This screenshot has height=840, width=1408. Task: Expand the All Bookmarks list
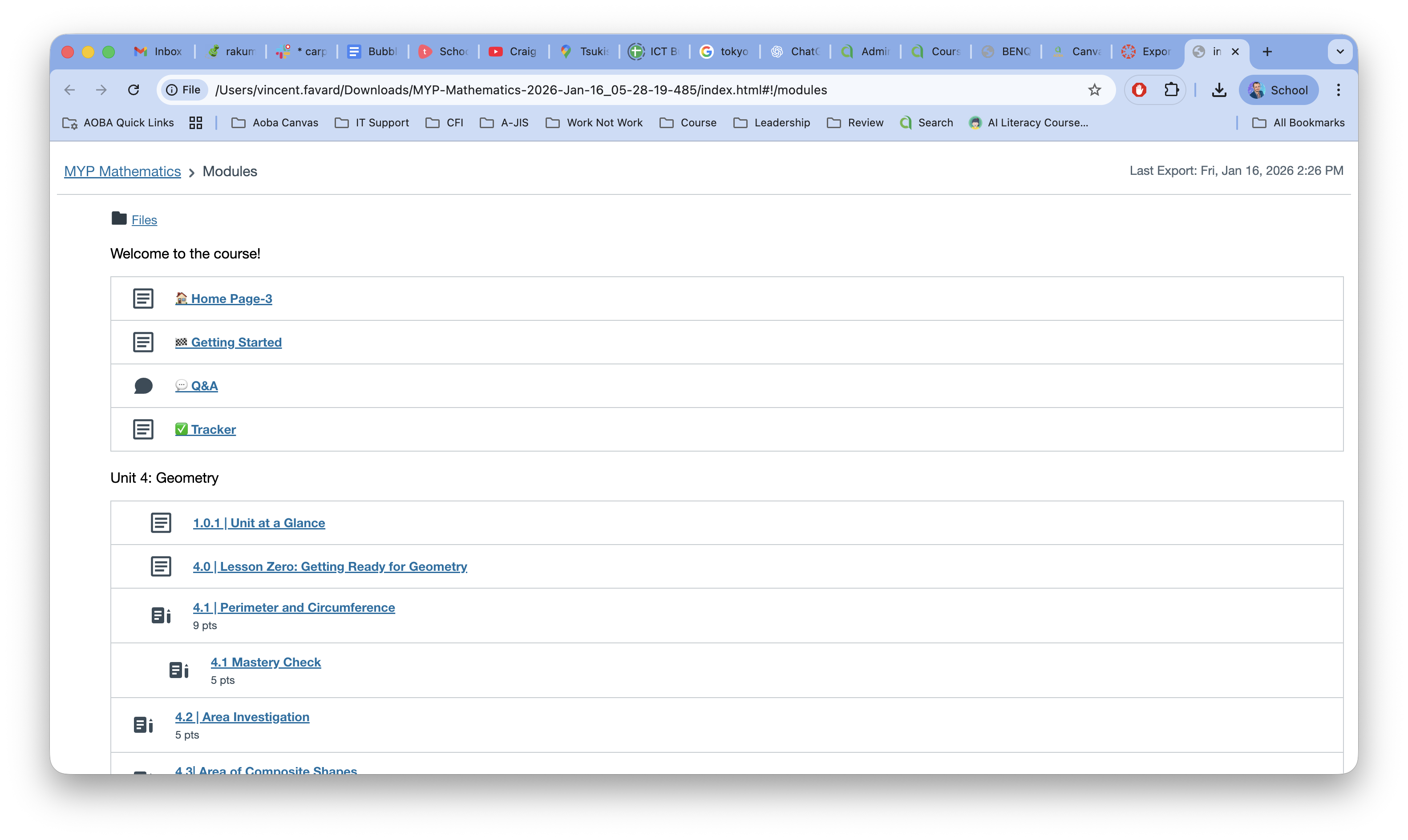(1299, 122)
